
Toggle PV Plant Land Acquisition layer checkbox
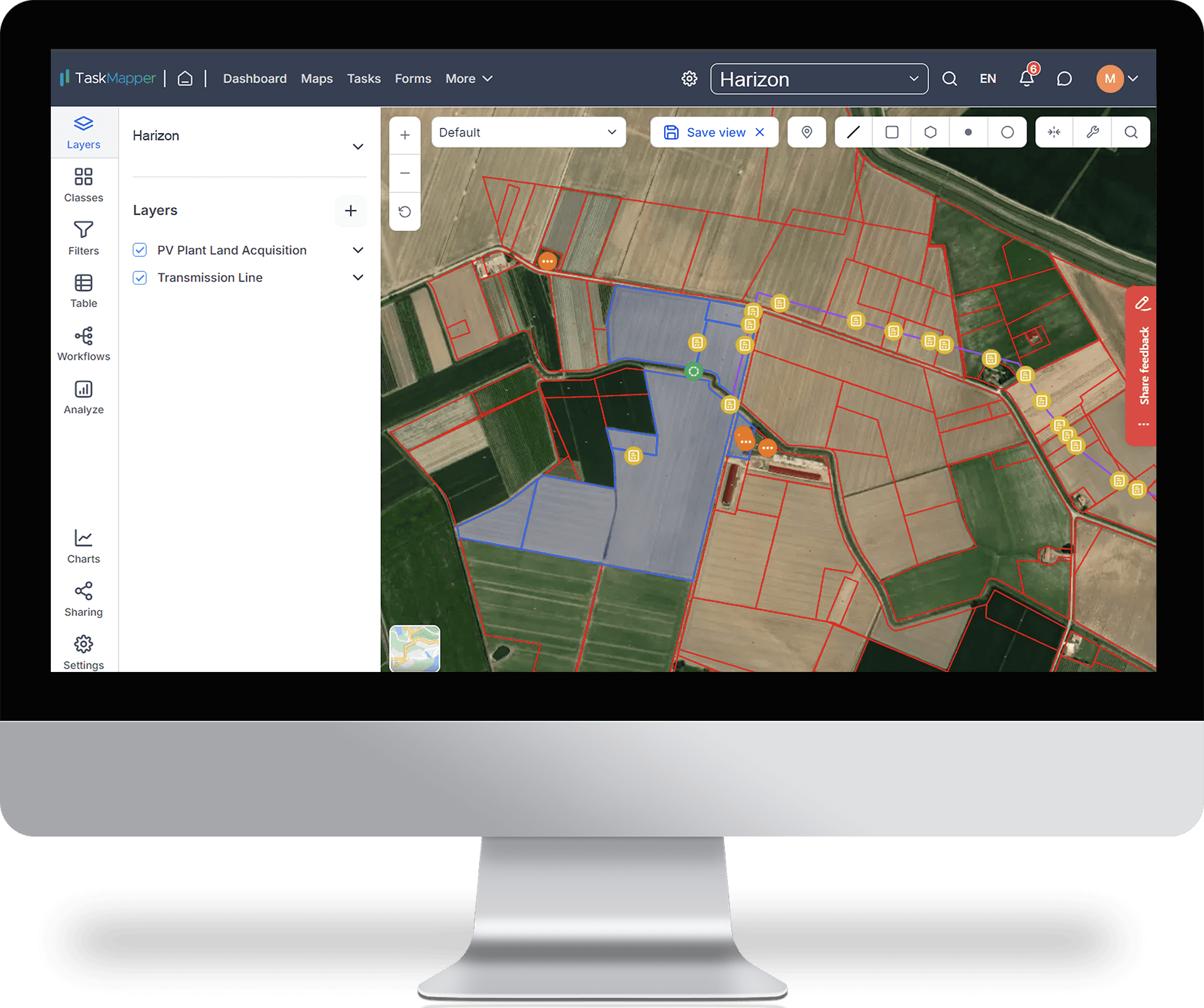(x=140, y=250)
